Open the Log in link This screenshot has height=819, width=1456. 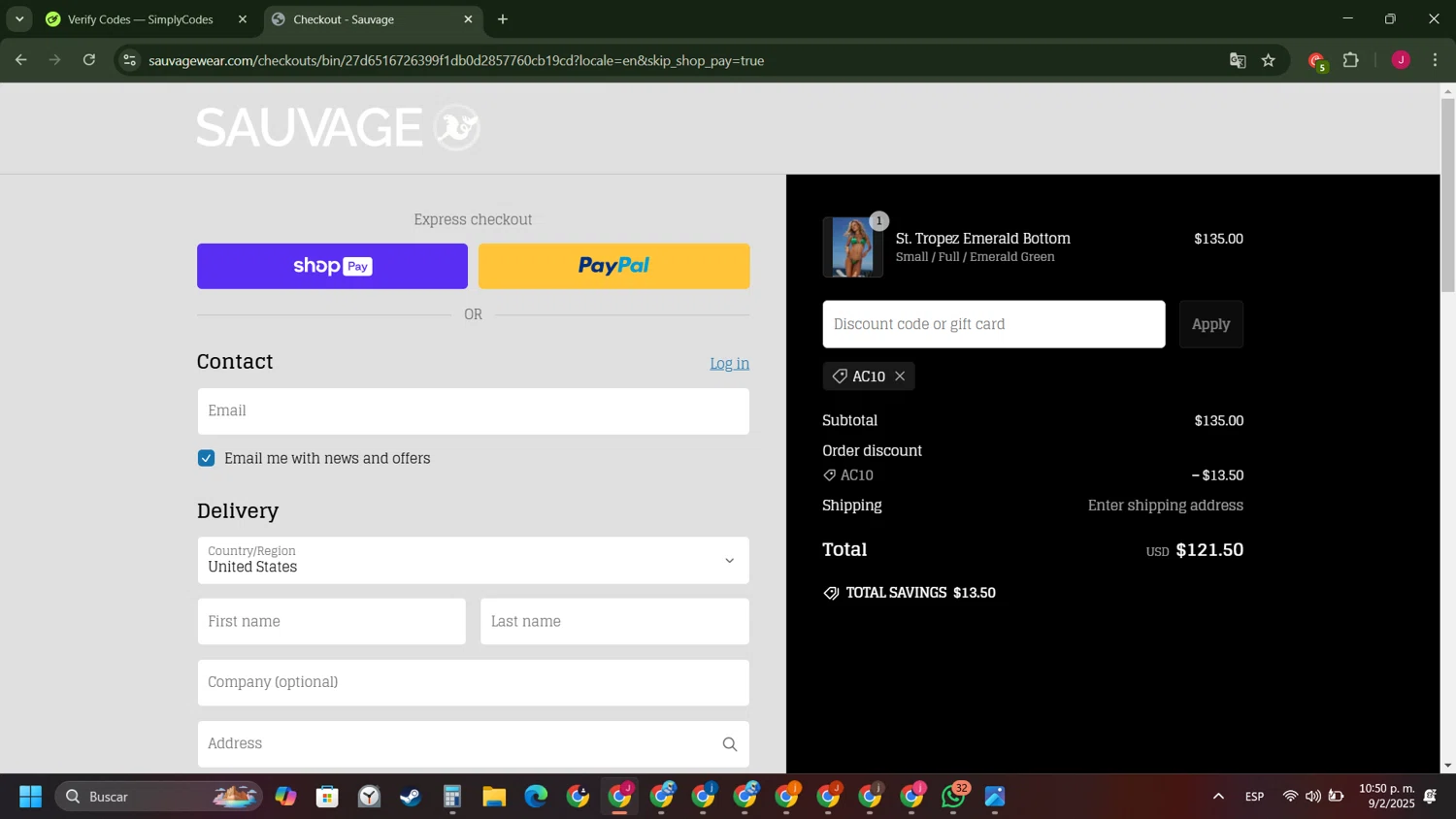pyautogui.click(x=729, y=363)
